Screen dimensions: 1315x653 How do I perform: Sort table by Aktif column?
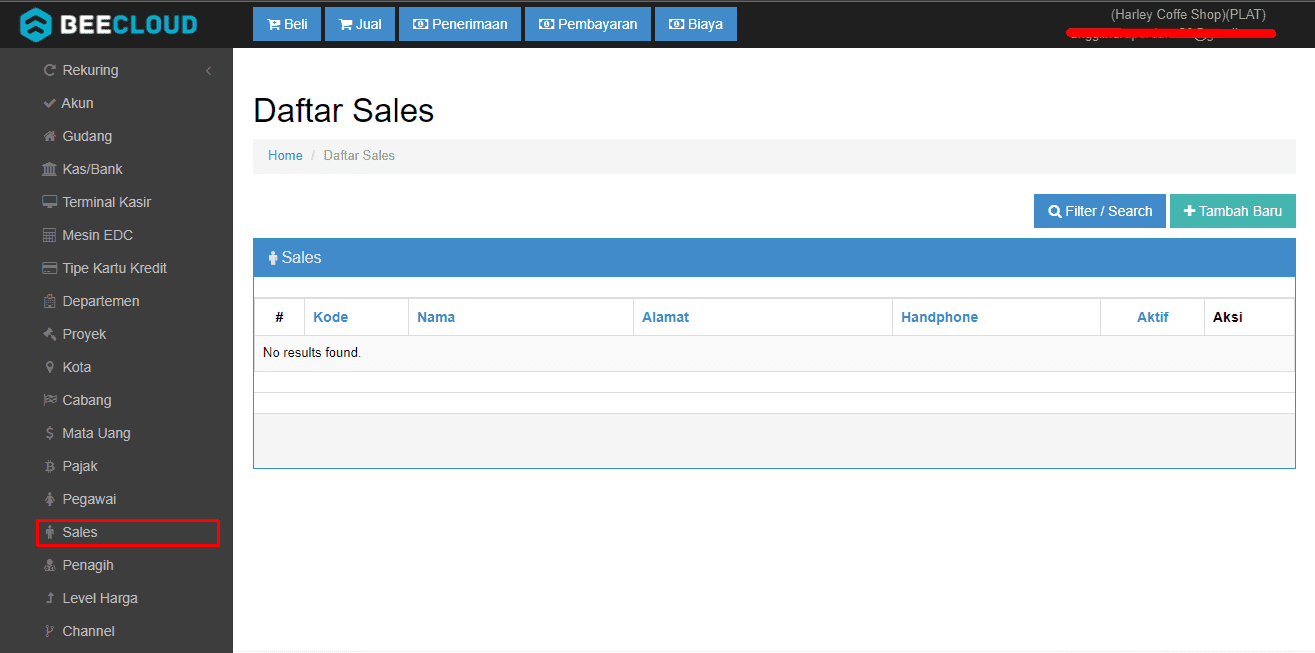[1153, 317]
